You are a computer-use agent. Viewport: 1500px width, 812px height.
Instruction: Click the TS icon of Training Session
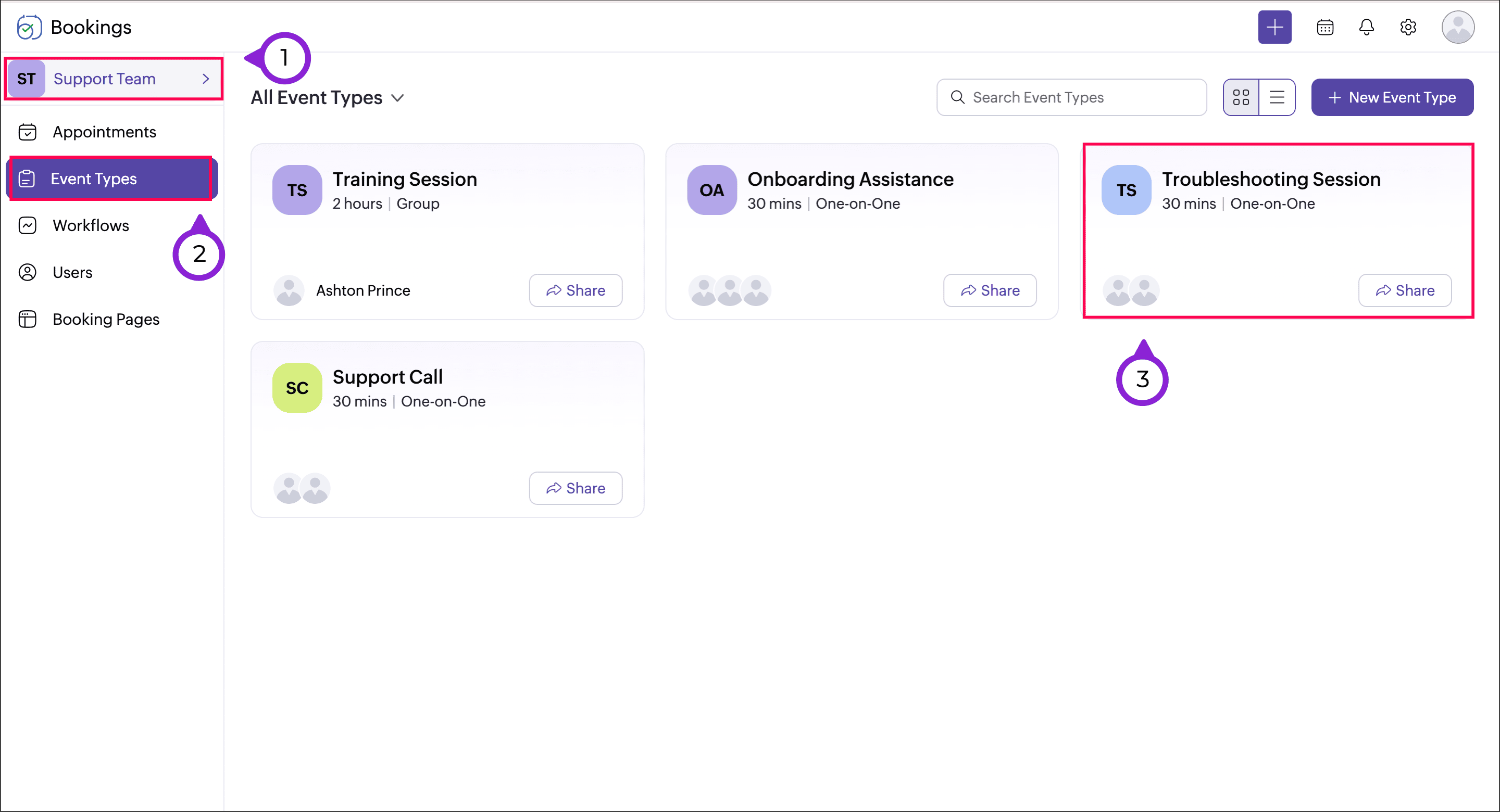pyautogui.click(x=297, y=191)
